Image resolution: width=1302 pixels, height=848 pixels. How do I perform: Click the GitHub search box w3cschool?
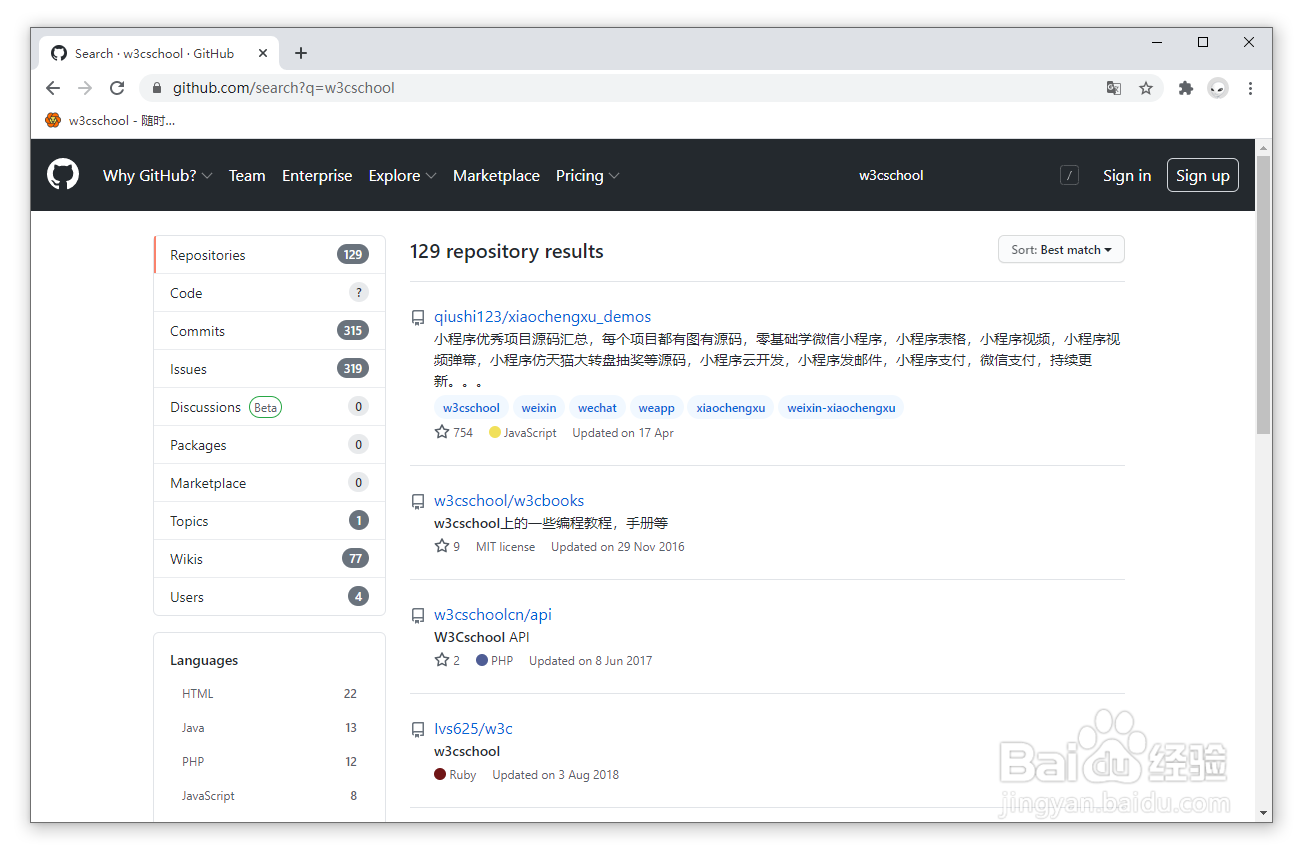pos(965,175)
